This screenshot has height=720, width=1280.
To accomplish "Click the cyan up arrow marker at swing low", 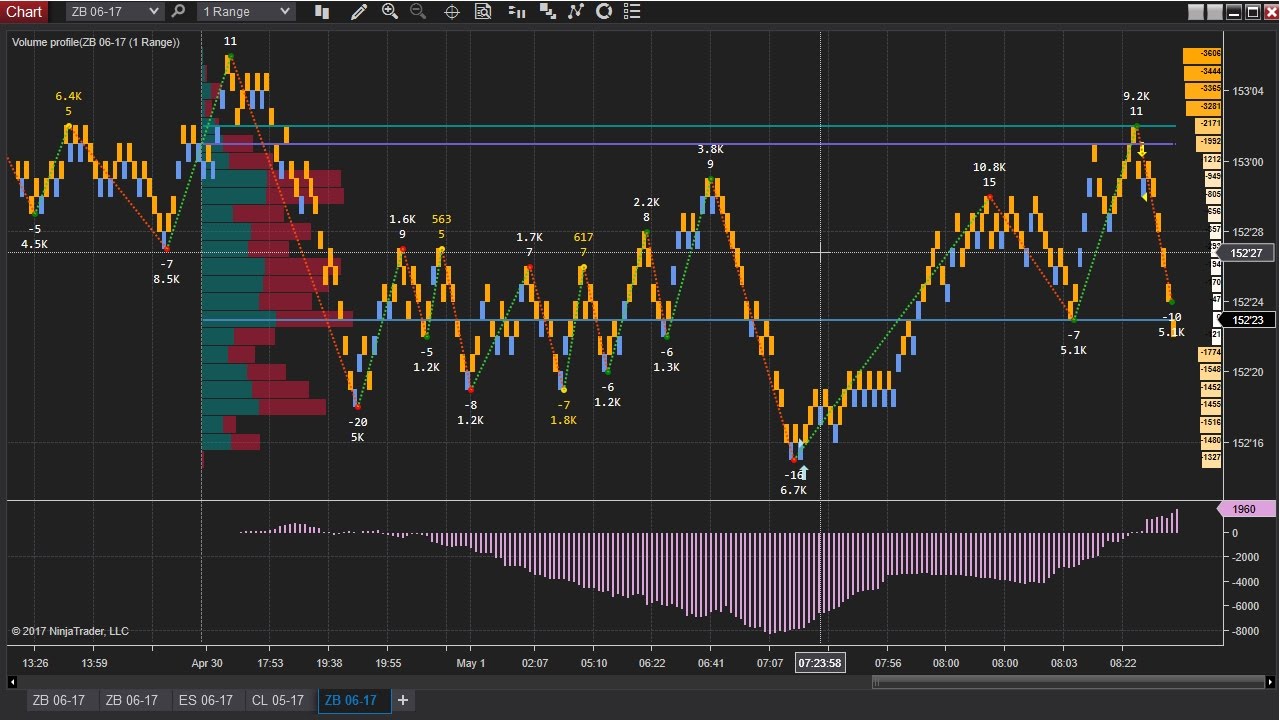I will (x=802, y=472).
